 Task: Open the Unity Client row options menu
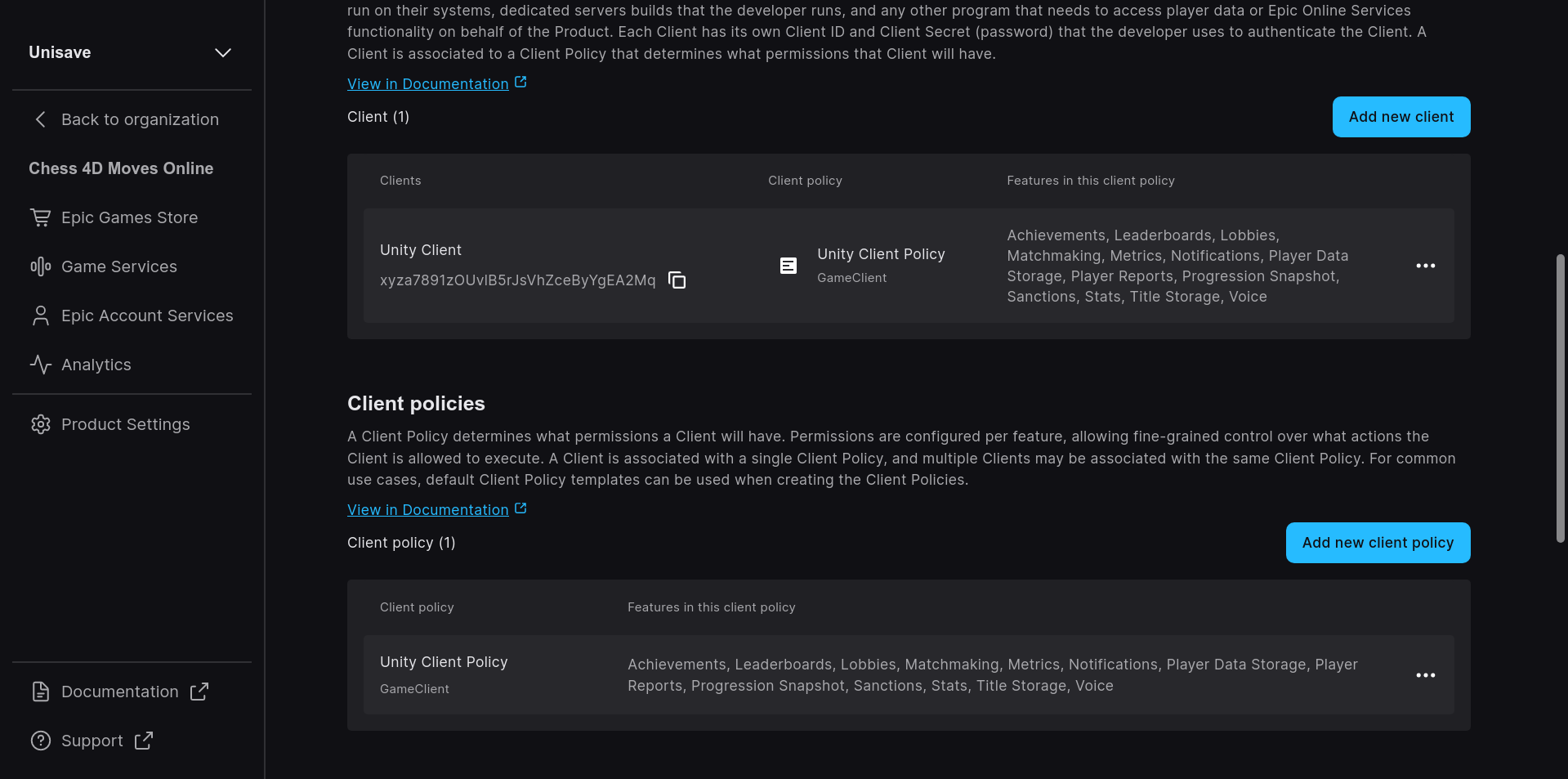pyautogui.click(x=1425, y=266)
